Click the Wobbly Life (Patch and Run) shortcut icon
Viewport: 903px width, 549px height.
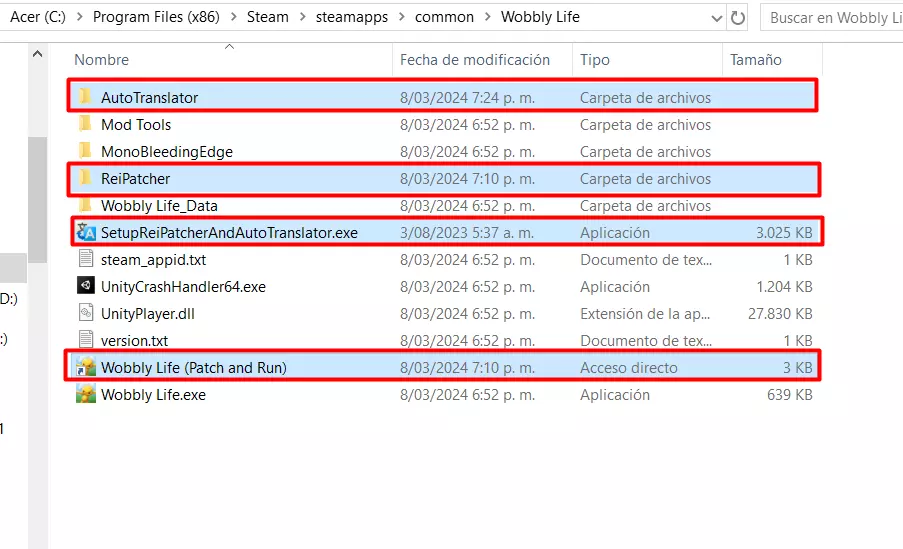click(86, 367)
